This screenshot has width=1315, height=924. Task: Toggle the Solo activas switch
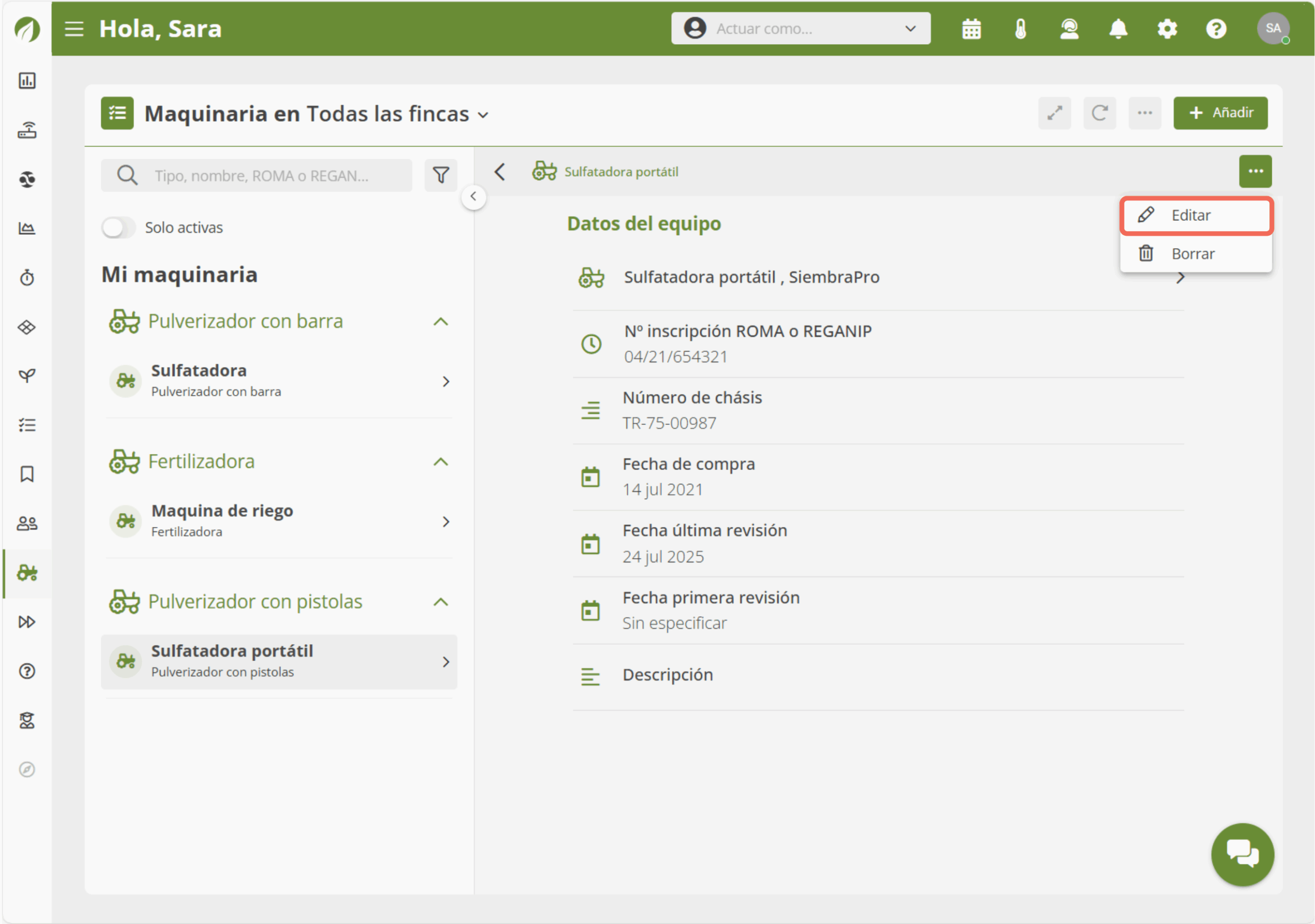[x=119, y=228]
